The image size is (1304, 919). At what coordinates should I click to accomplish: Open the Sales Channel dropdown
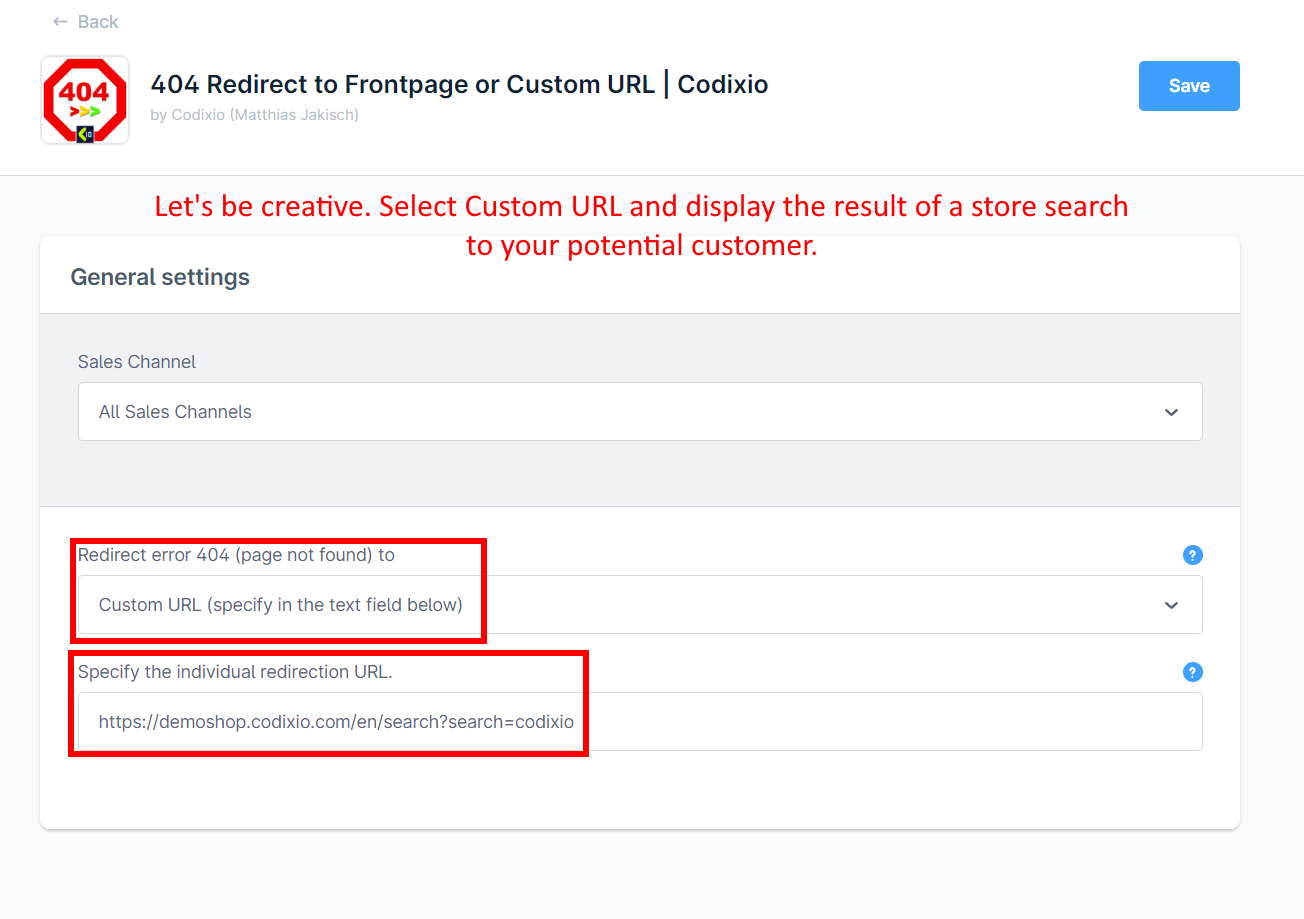[640, 412]
